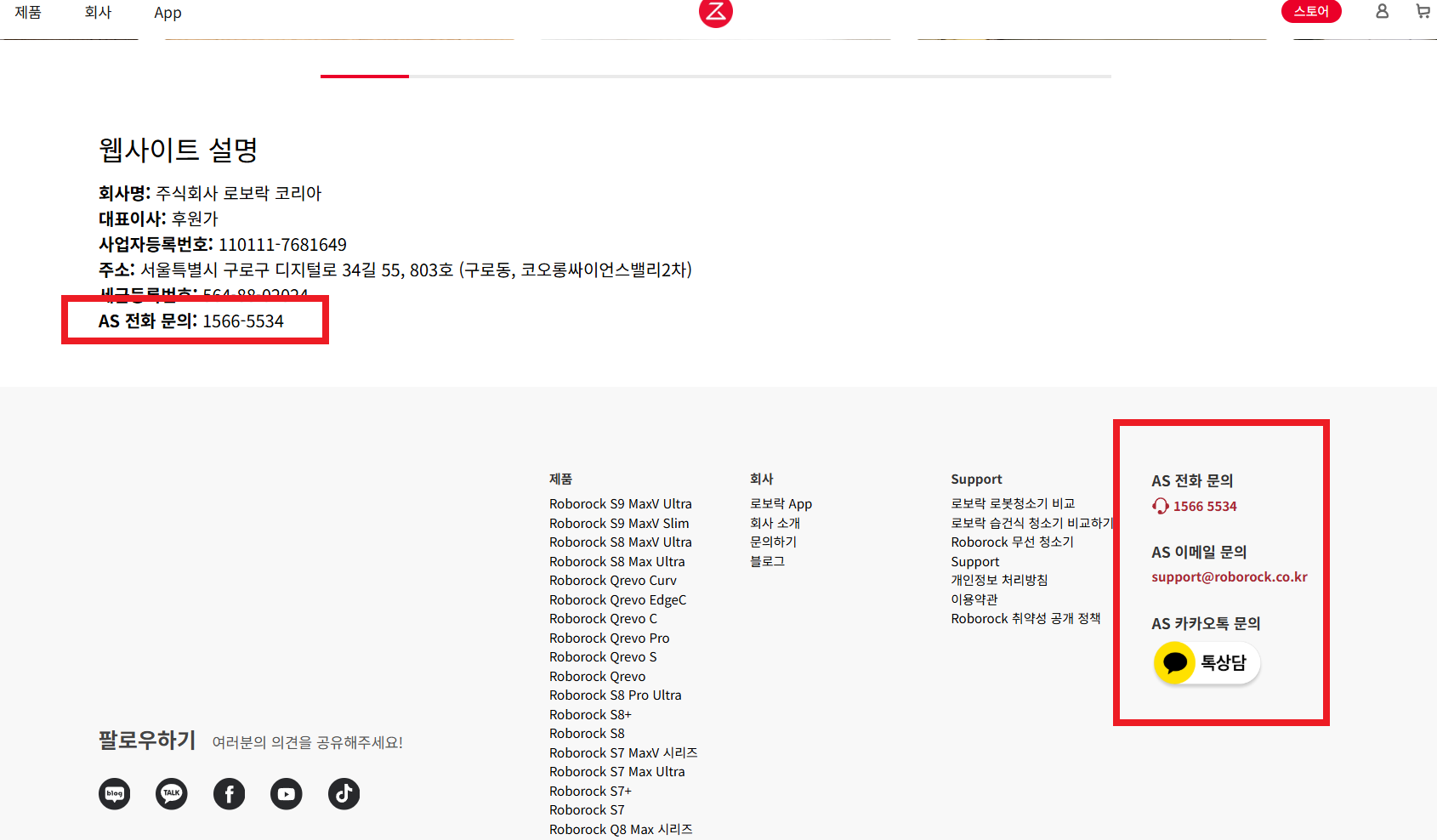Open the 제품 menu in top navigation
Screen dimensions: 1437x840
coord(28,12)
